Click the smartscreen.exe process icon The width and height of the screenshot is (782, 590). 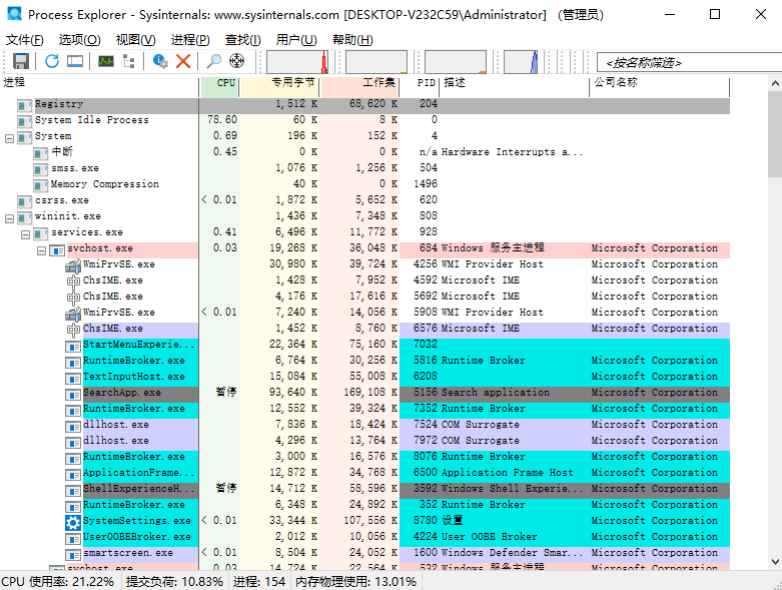pos(73,555)
